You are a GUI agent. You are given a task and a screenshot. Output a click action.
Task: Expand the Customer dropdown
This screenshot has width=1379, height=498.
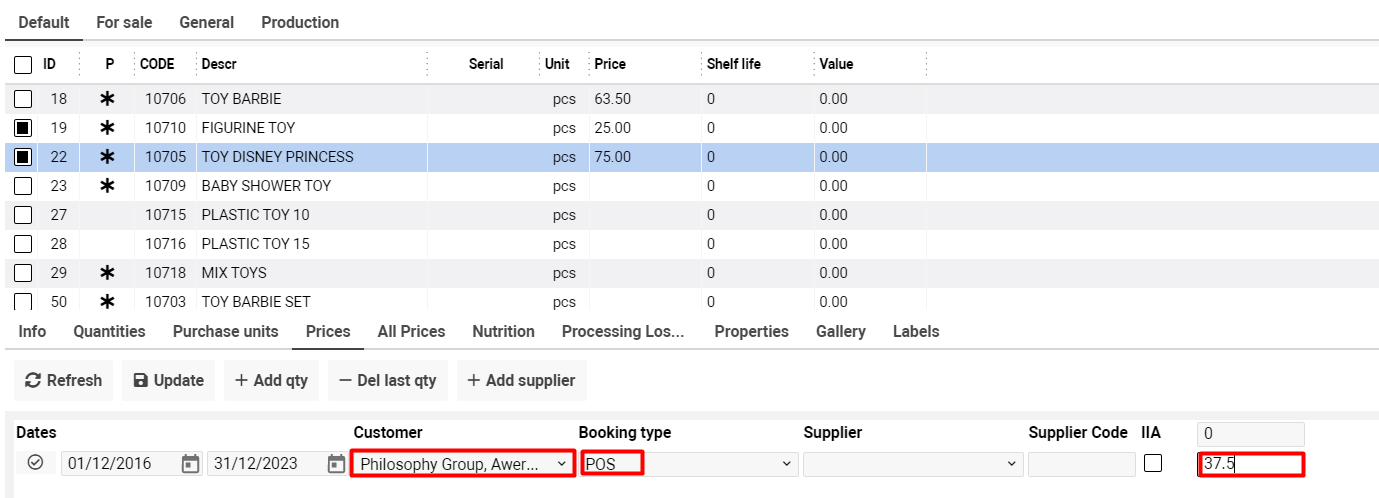point(462,464)
